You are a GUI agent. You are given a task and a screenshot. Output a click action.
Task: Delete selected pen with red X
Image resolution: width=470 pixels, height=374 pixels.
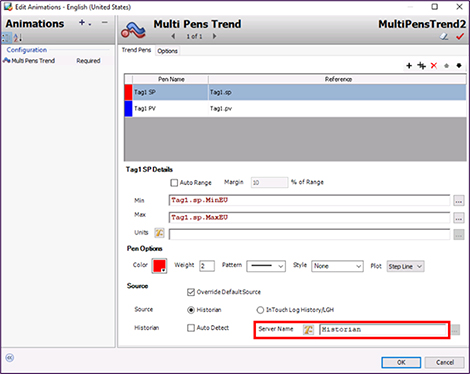[434, 66]
